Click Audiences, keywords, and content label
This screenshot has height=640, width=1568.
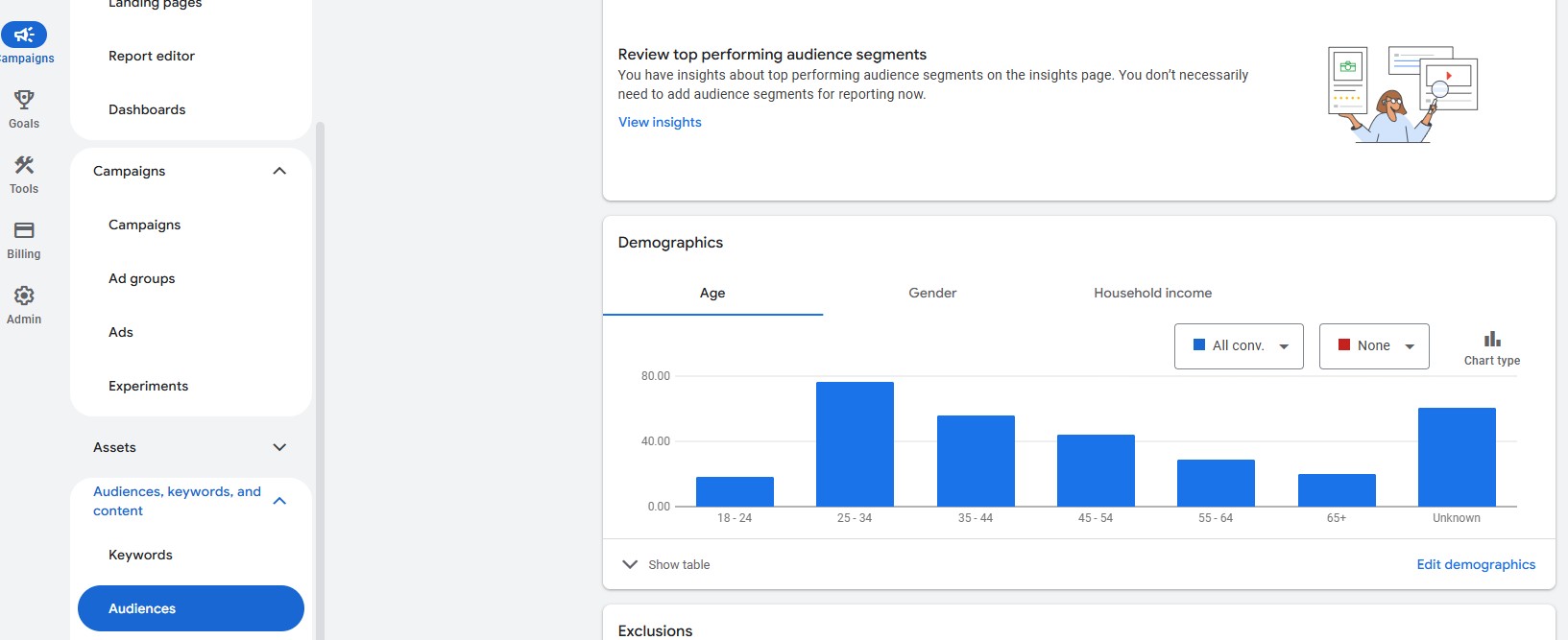[177, 501]
